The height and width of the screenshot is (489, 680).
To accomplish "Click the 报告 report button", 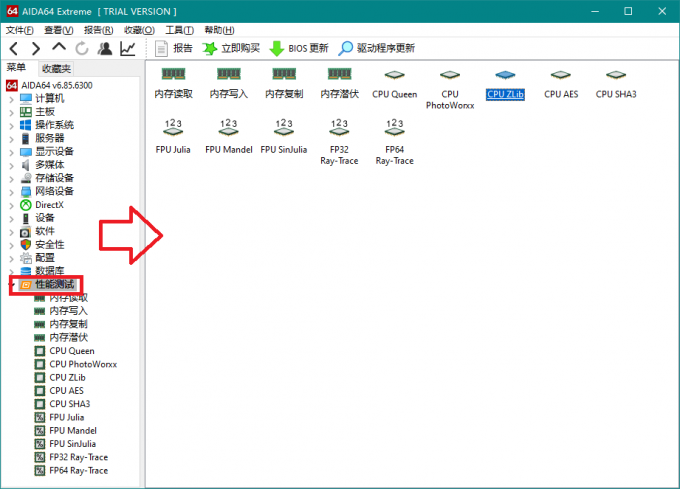I will (175, 48).
